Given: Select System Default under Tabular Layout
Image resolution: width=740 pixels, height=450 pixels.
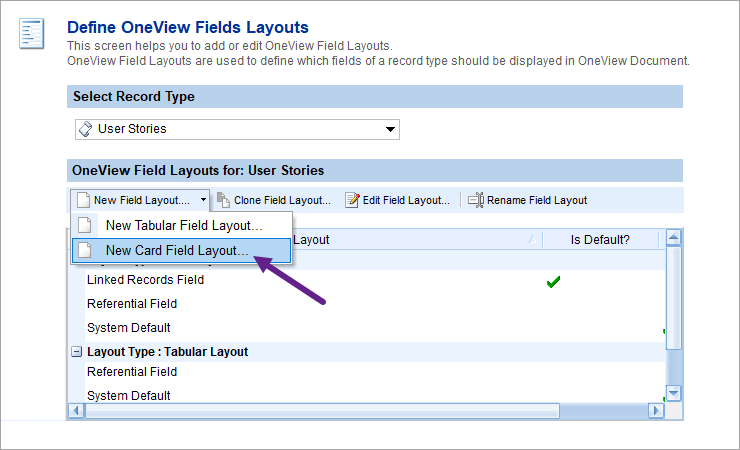Looking at the screenshot, I should [375, 395].
